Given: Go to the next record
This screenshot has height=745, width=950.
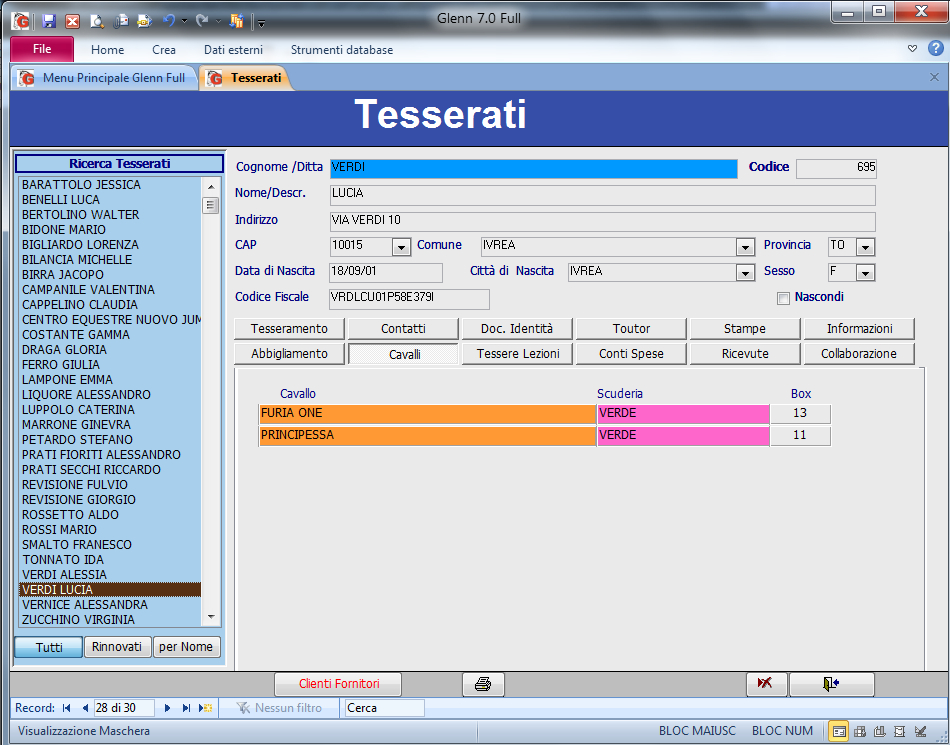Looking at the screenshot, I should [x=168, y=707].
